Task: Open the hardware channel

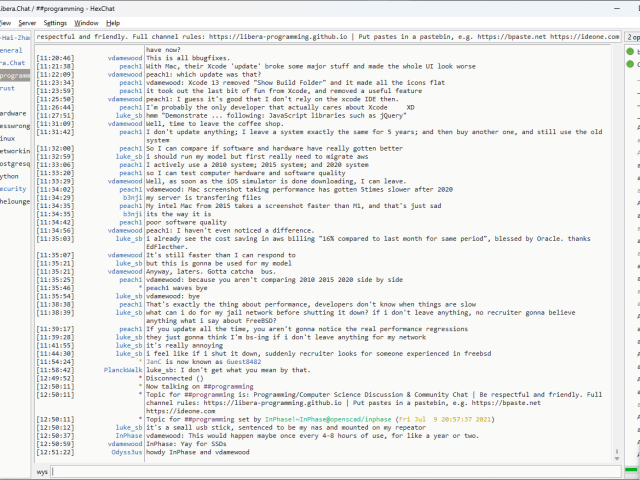Action: (13, 113)
